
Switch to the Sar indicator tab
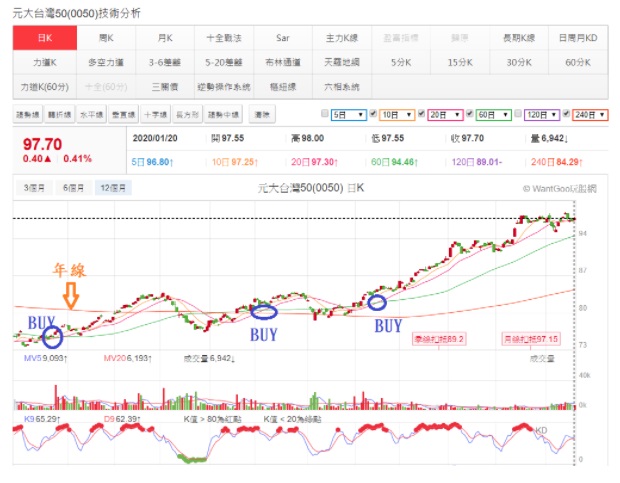tap(283, 38)
